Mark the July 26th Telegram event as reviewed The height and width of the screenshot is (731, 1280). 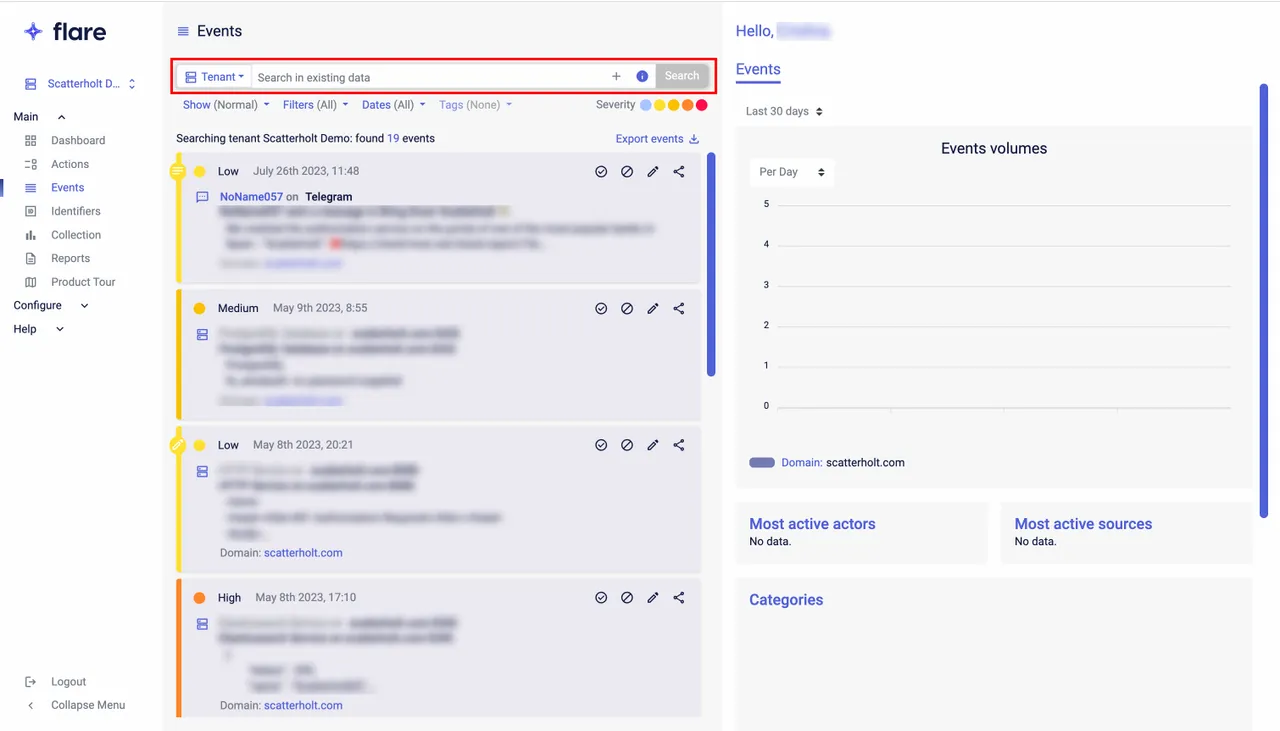click(x=601, y=171)
